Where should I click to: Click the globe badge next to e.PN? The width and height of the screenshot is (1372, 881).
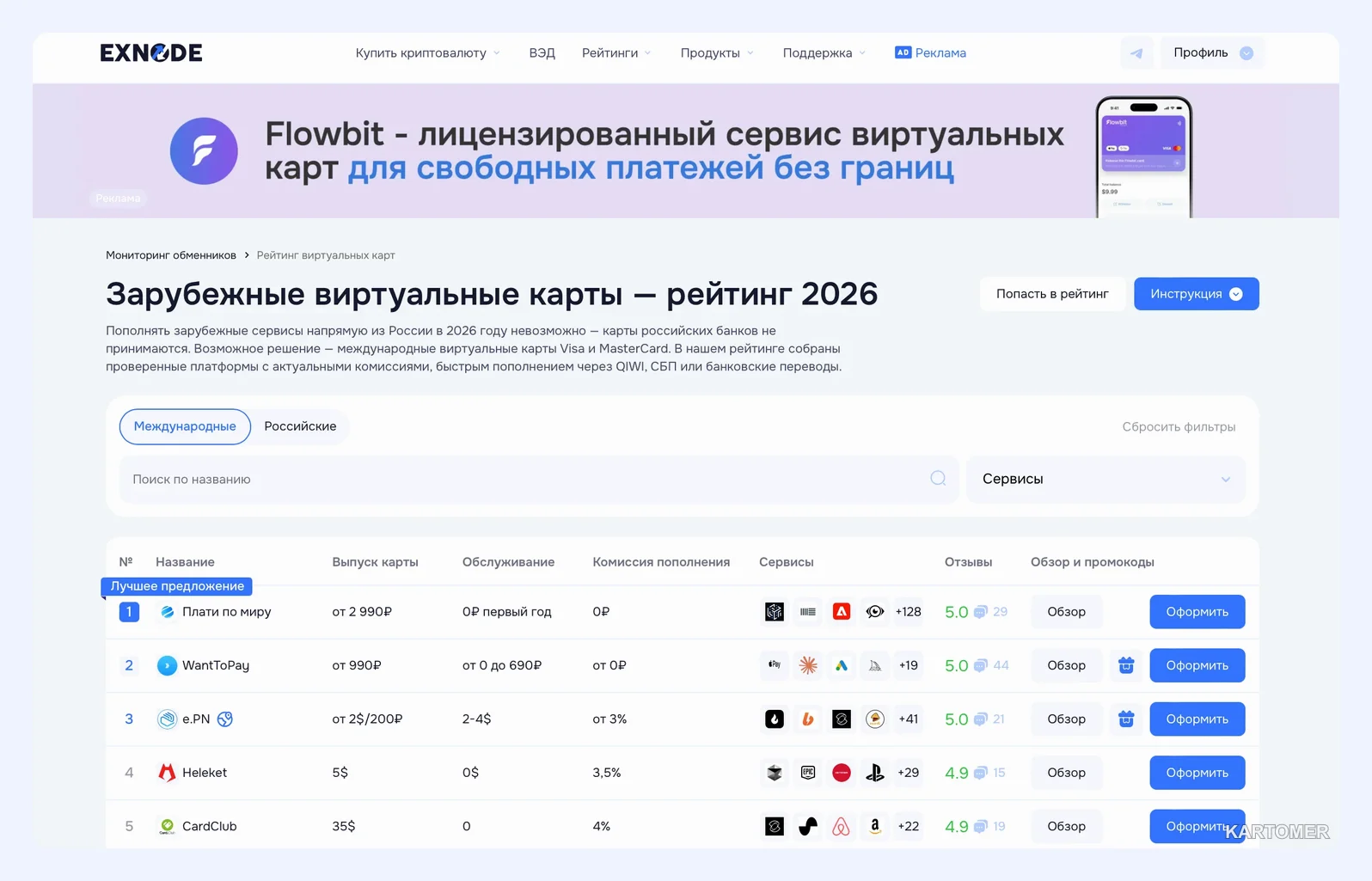click(225, 719)
